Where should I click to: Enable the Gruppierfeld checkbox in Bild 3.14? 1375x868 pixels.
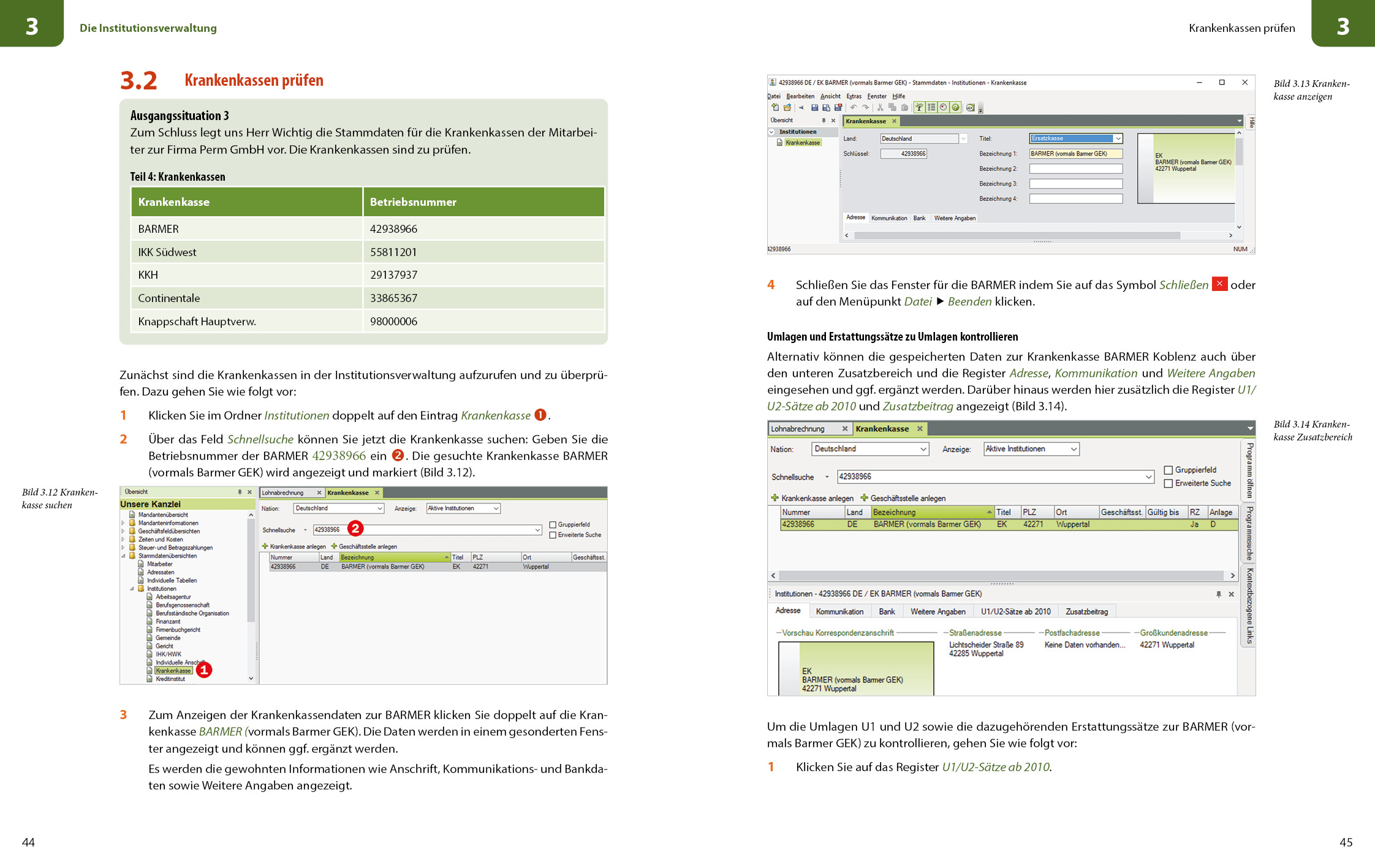(1168, 470)
